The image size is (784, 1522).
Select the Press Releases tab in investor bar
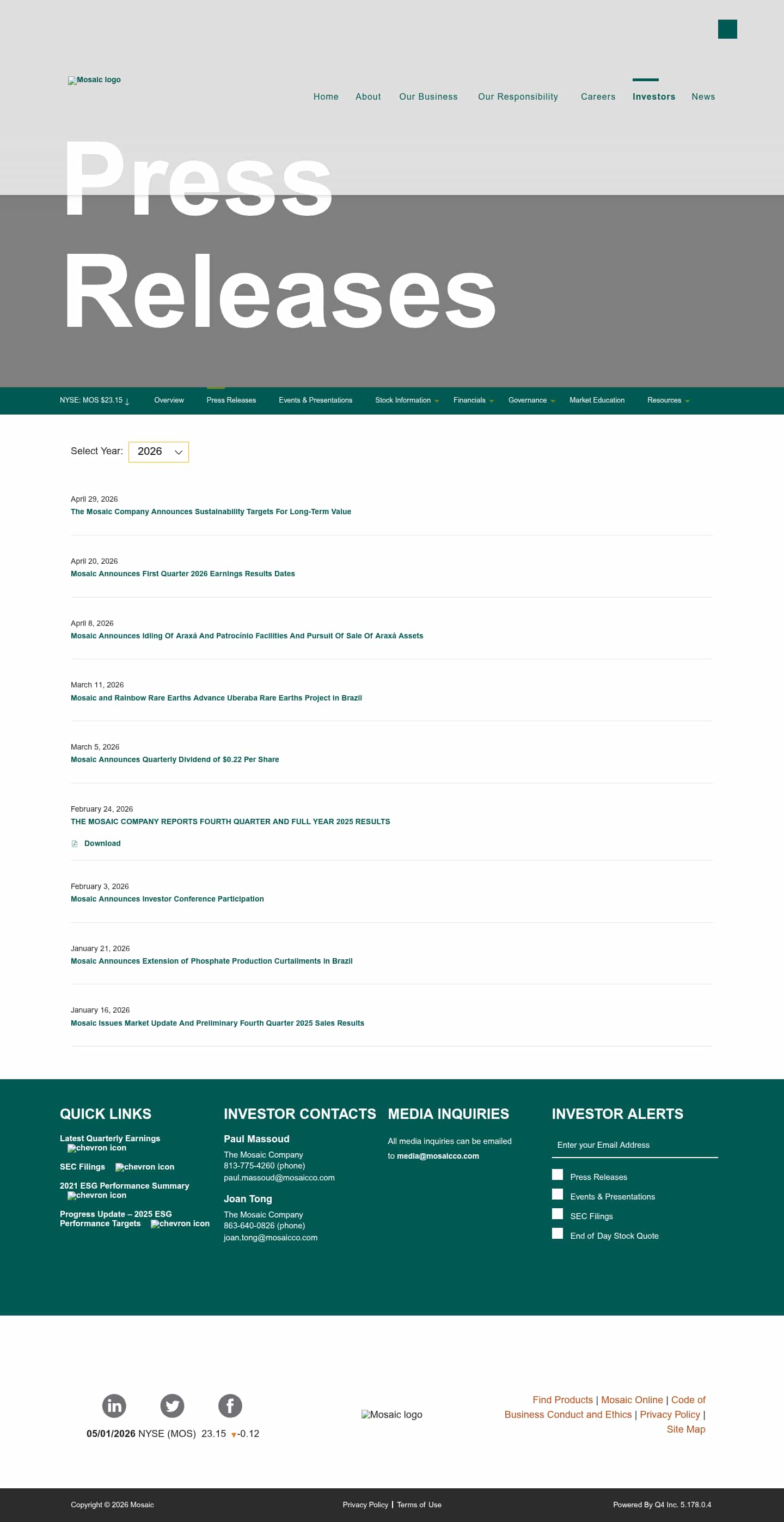coord(231,400)
